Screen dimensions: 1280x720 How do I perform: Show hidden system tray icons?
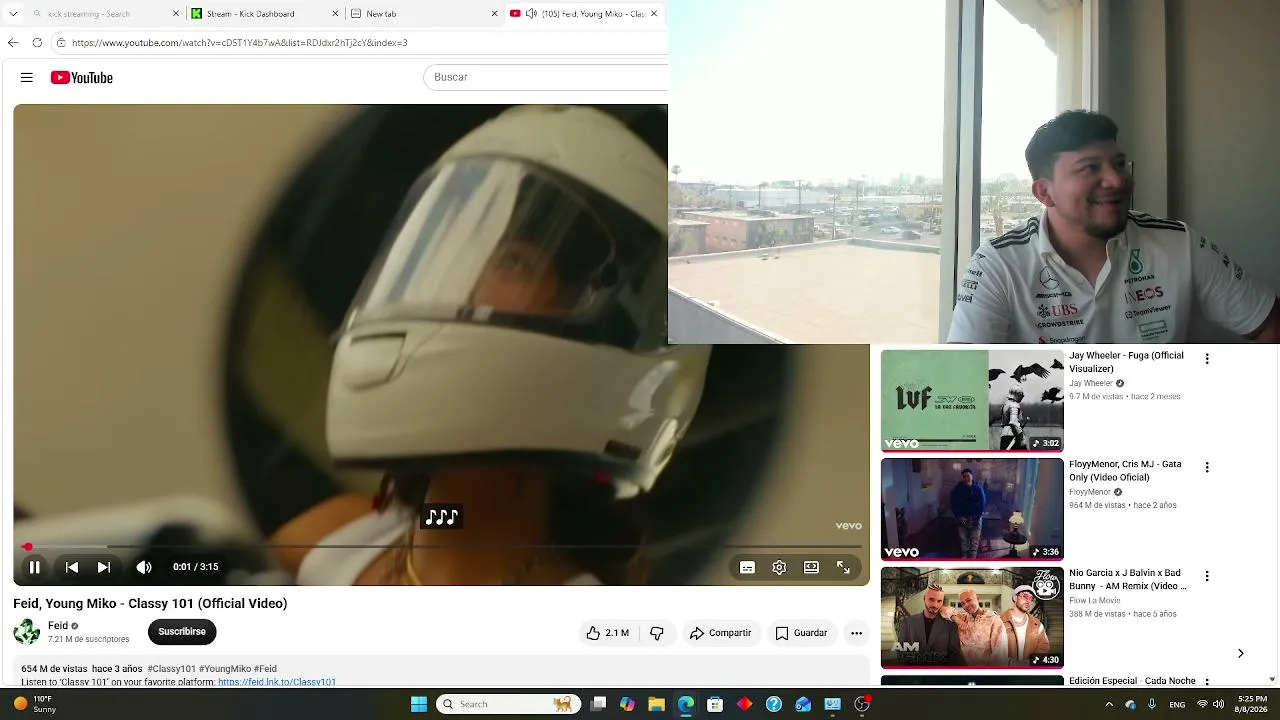(x=1109, y=705)
